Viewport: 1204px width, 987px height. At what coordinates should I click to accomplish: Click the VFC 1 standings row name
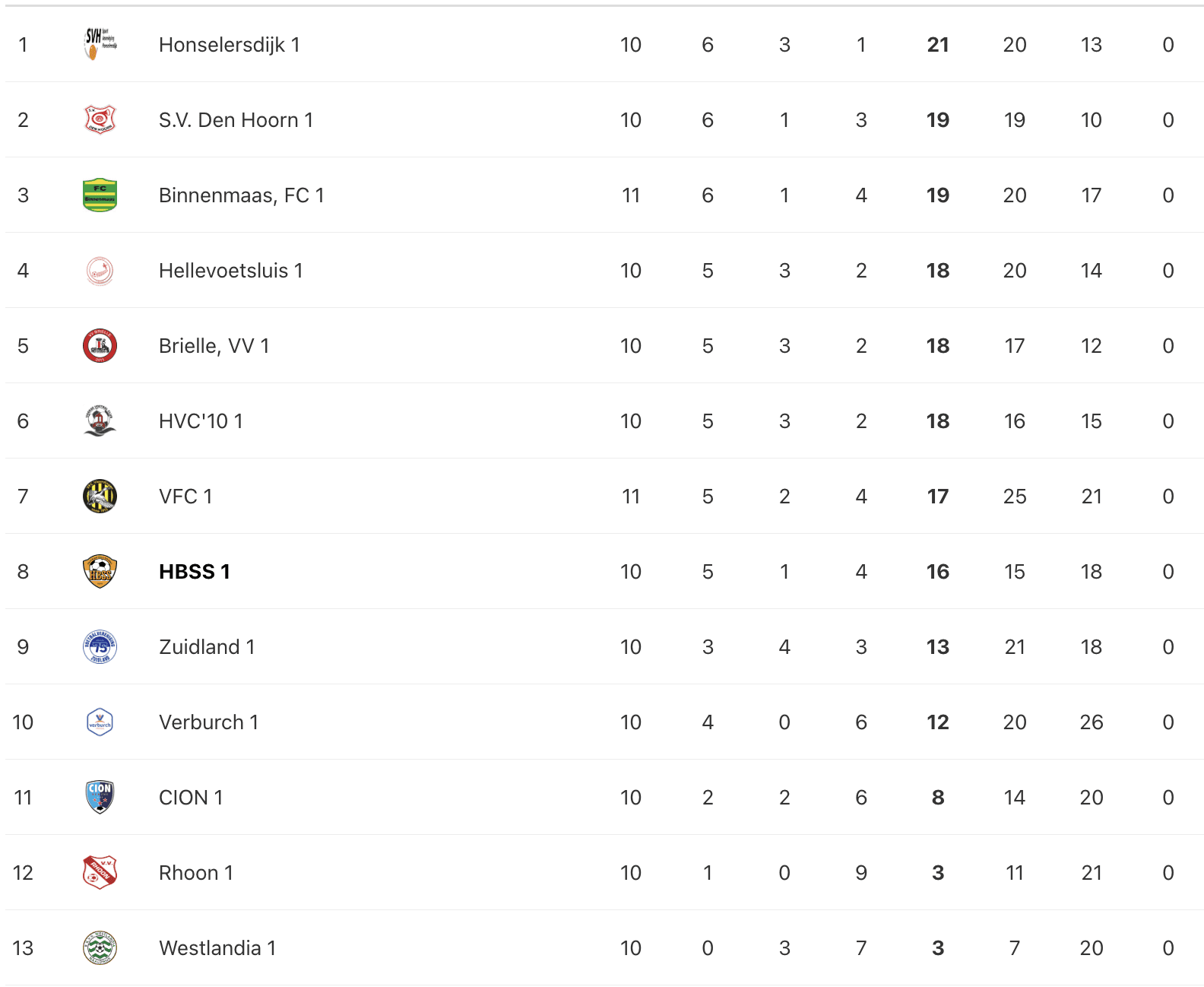[x=185, y=497]
